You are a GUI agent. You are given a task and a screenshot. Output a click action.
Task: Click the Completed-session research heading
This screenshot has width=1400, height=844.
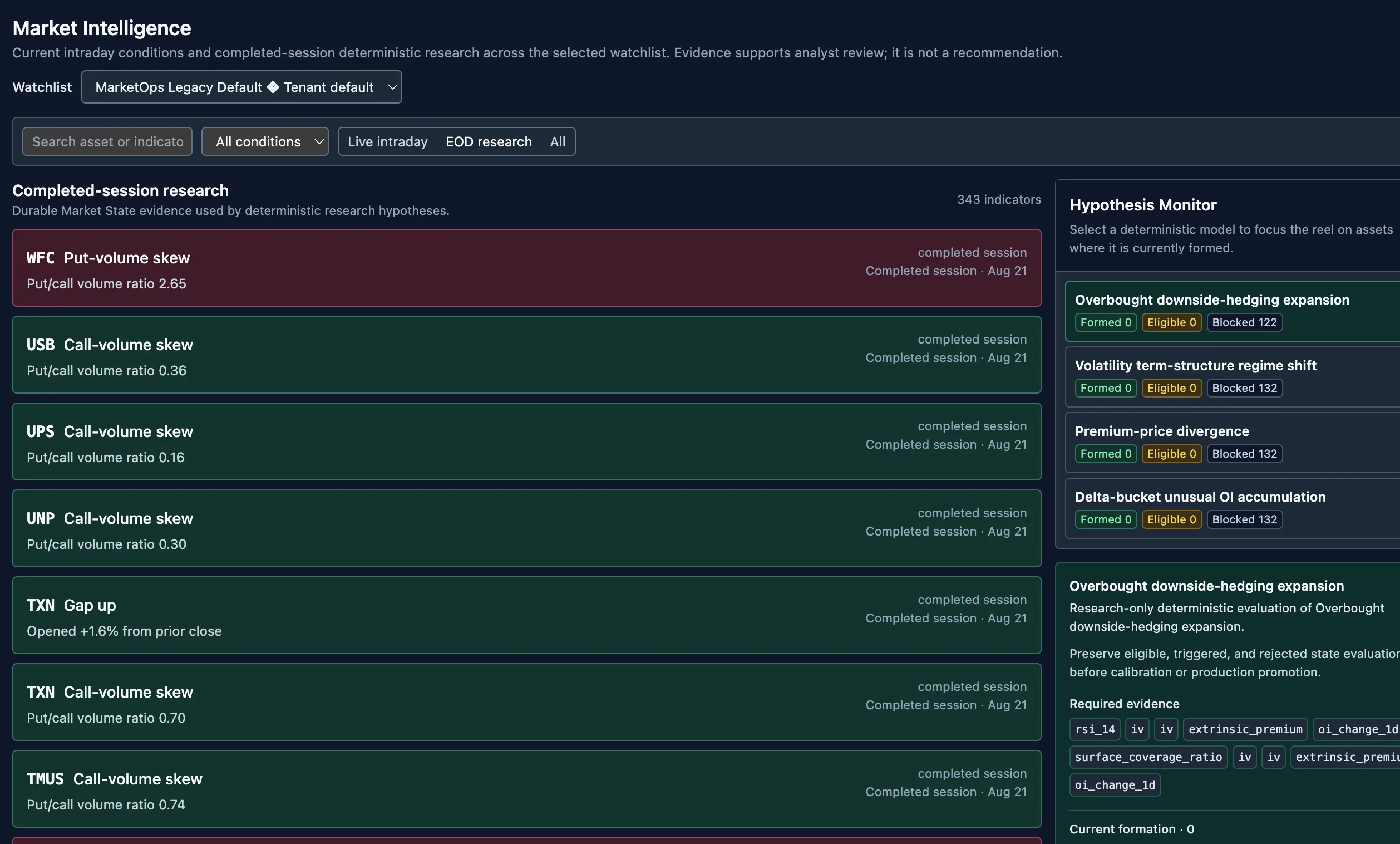click(120, 190)
